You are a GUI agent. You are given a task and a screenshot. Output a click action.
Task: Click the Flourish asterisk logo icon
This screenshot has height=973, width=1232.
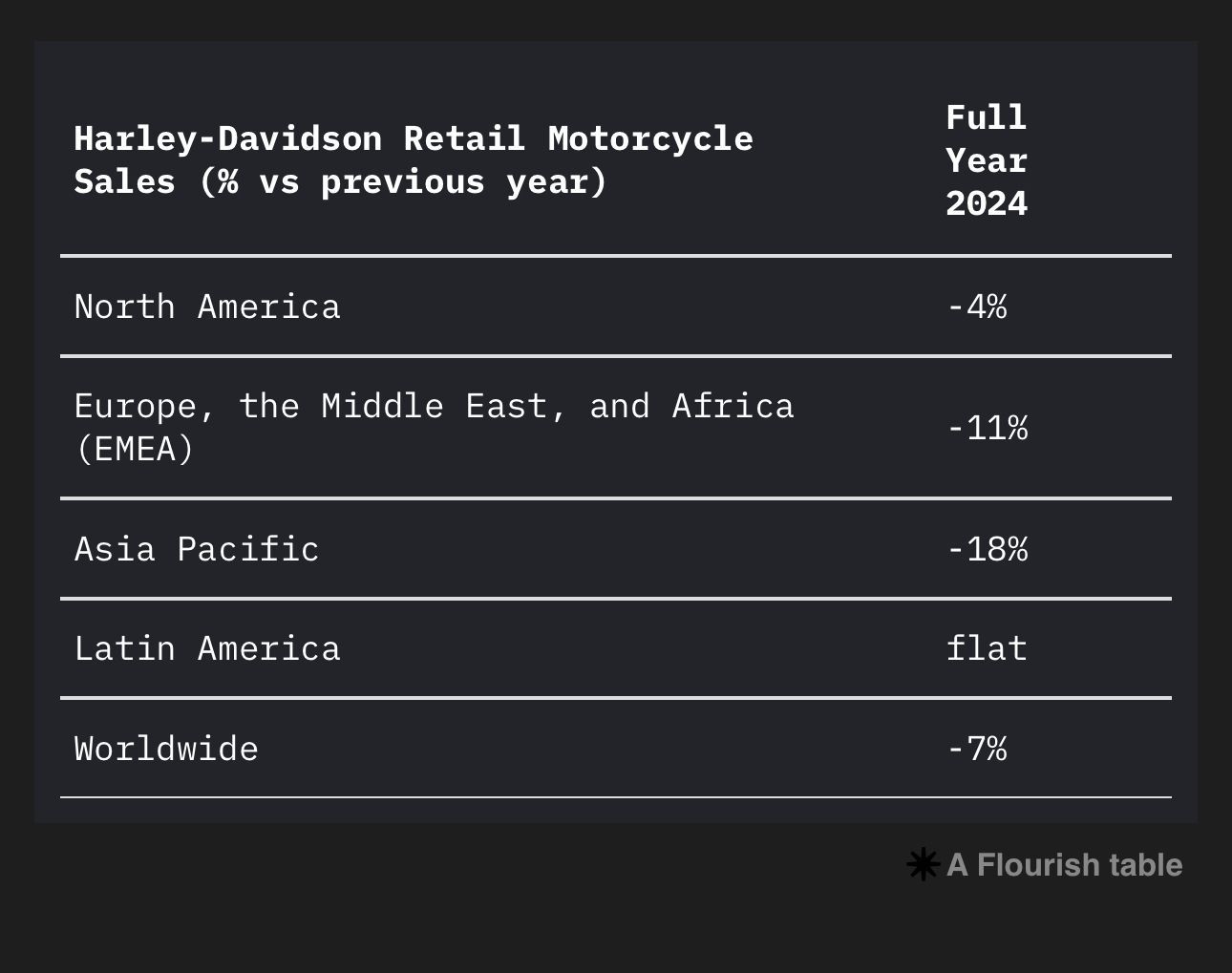923,865
